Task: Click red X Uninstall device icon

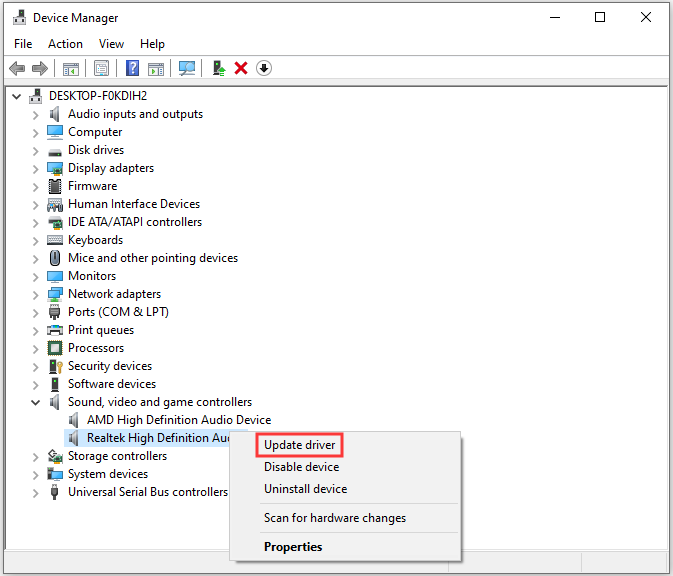Action: (241, 68)
